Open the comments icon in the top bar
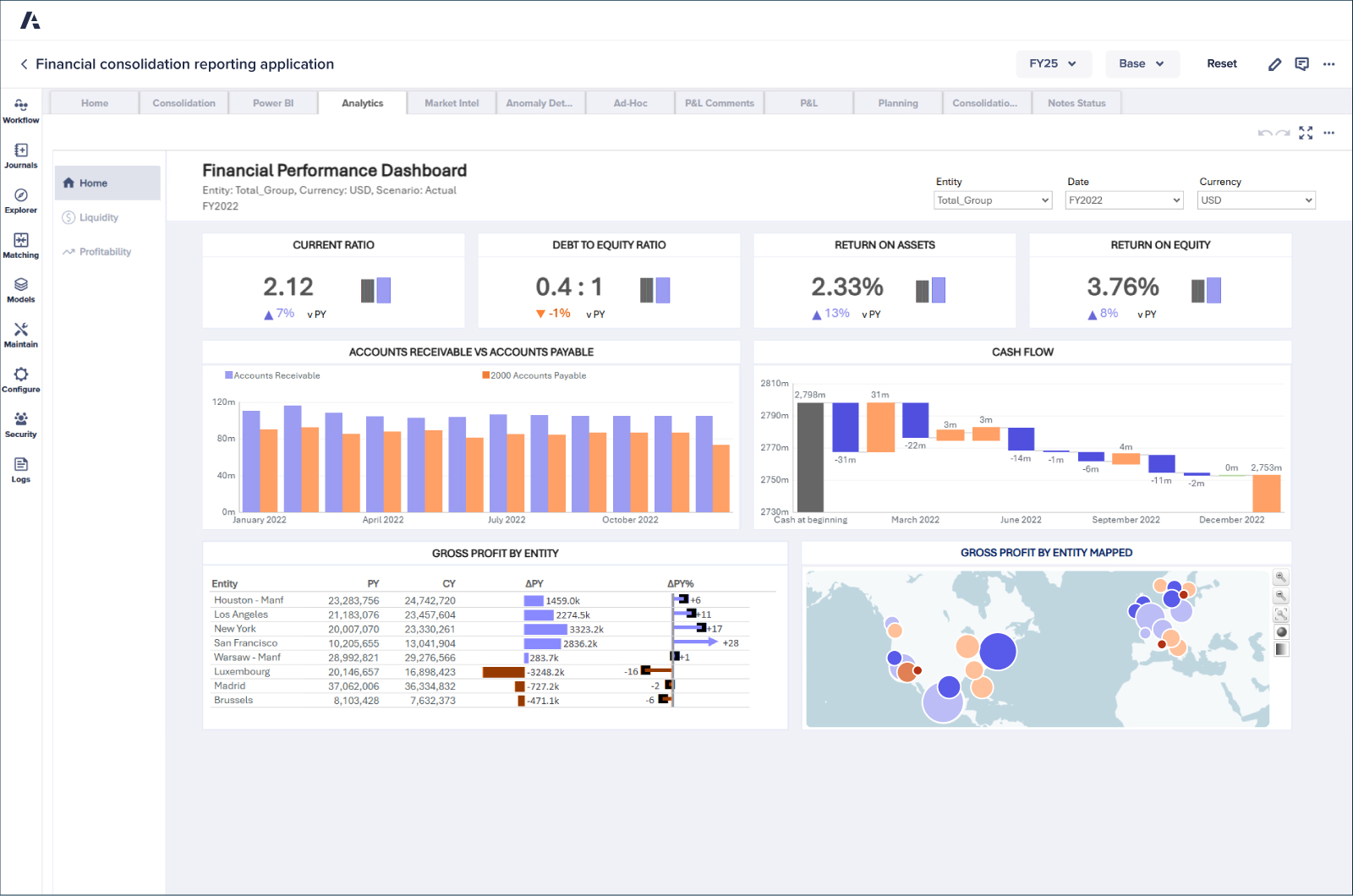The width and height of the screenshot is (1353, 896). 1301,63
